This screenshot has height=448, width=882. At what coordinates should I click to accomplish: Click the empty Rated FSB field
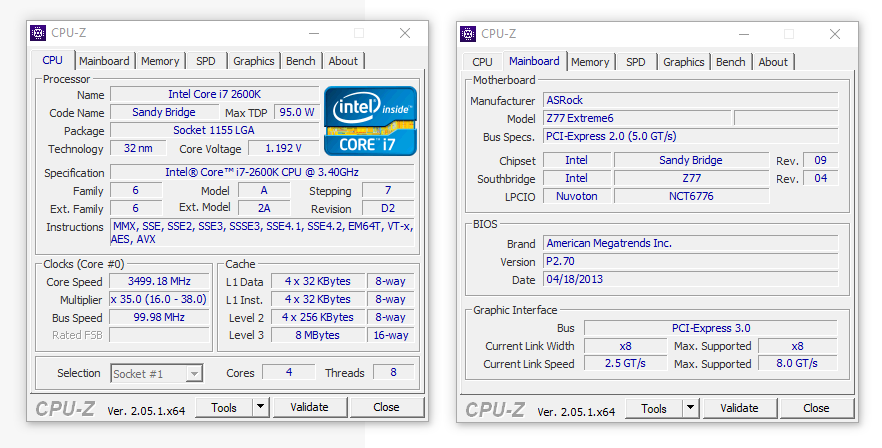pyautogui.click(x=159, y=335)
